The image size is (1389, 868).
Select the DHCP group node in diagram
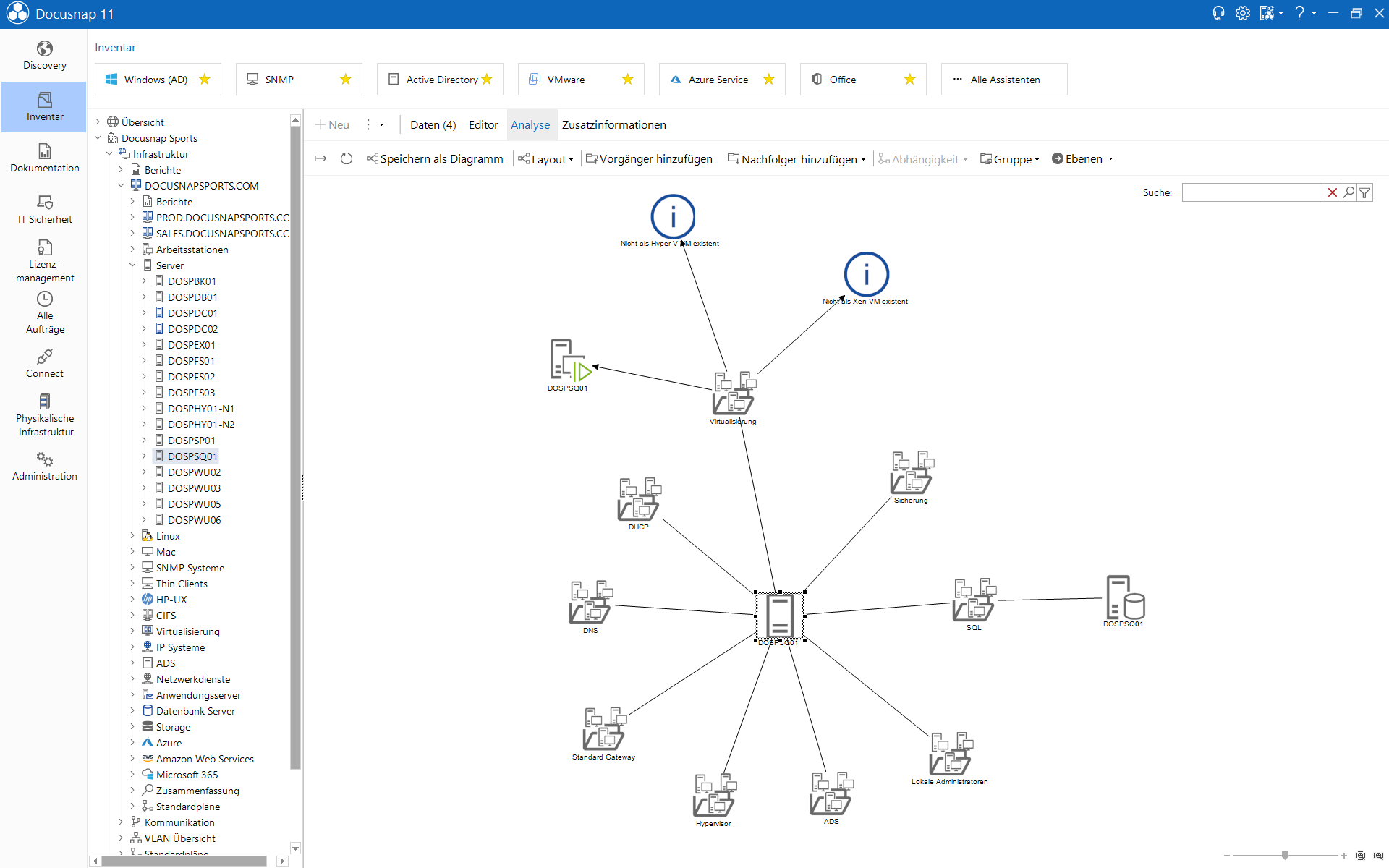(639, 503)
